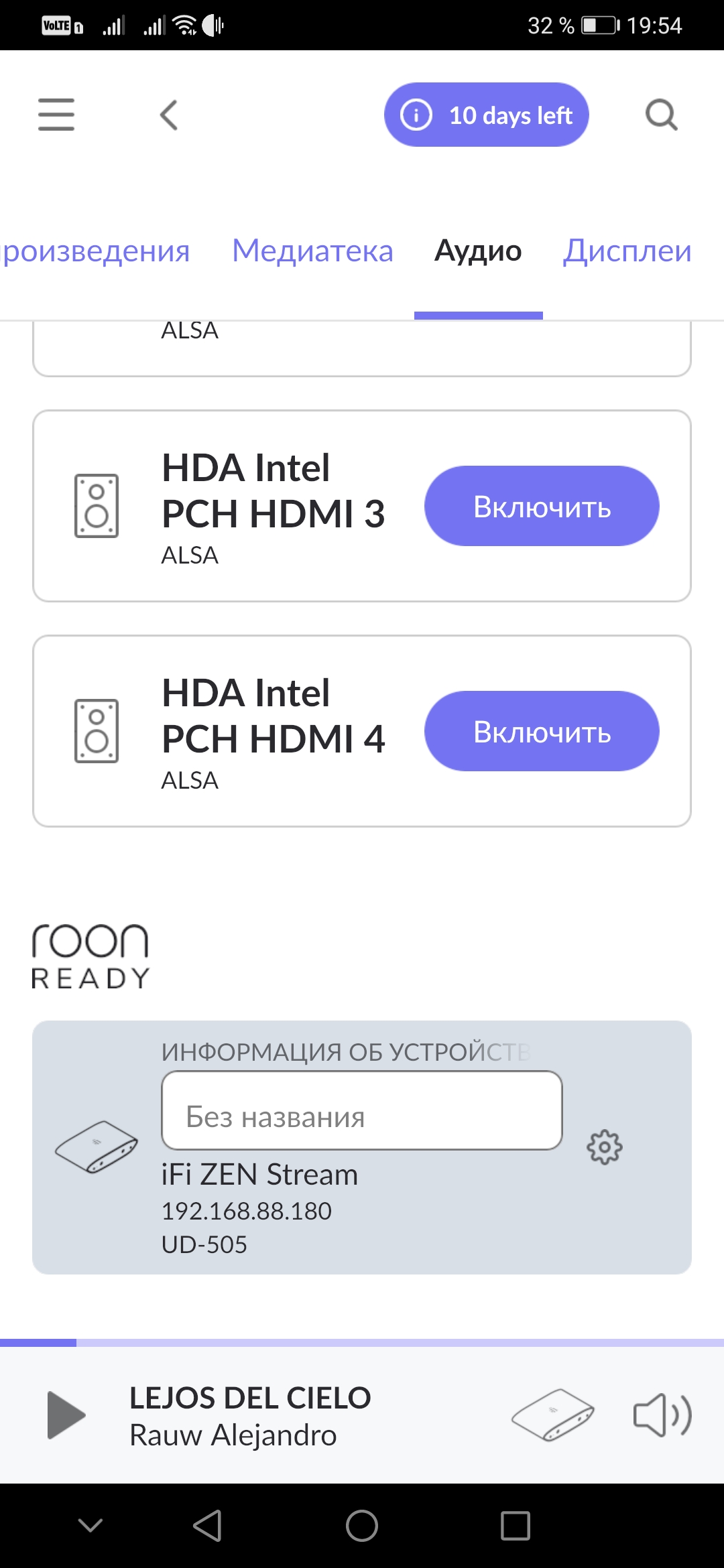Open the 10 days left trial notice
The height and width of the screenshot is (1568, 724).
487,115
